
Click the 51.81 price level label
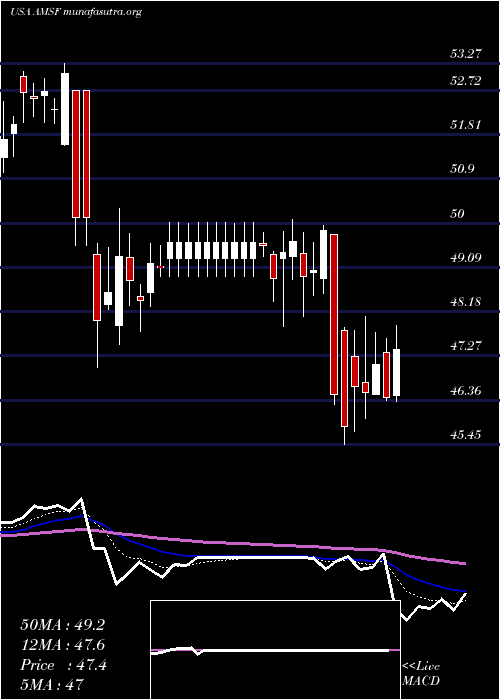(466, 125)
